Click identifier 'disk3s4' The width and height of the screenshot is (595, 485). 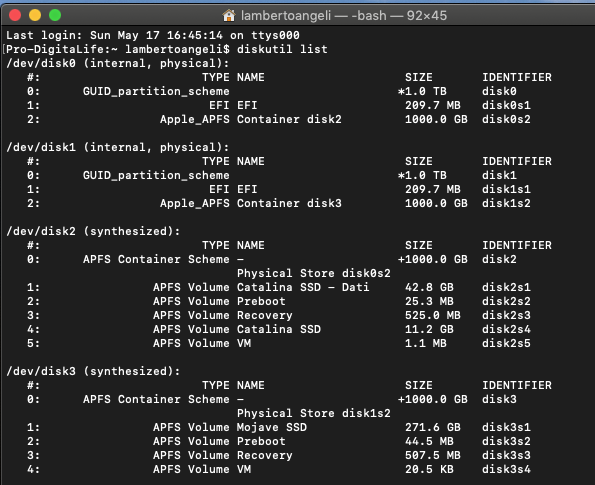pyautogui.click(x=506, y=469)
